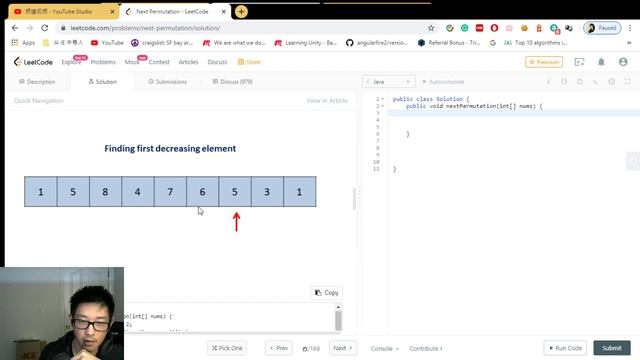Open editor settings gear icon

[x=611, y=82]
